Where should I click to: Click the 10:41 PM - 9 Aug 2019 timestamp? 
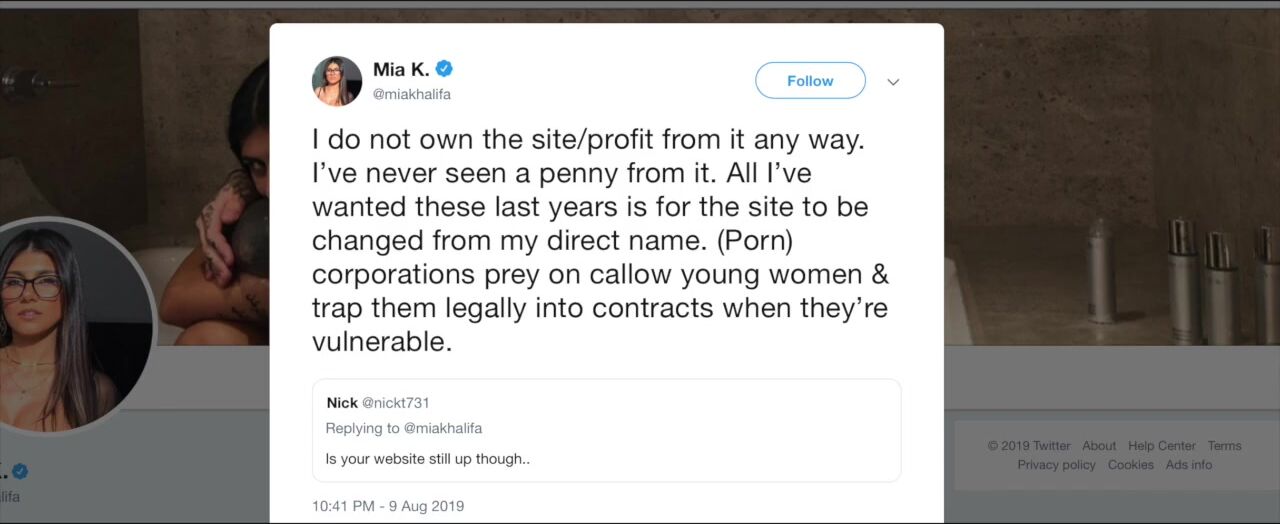(388, 506)
